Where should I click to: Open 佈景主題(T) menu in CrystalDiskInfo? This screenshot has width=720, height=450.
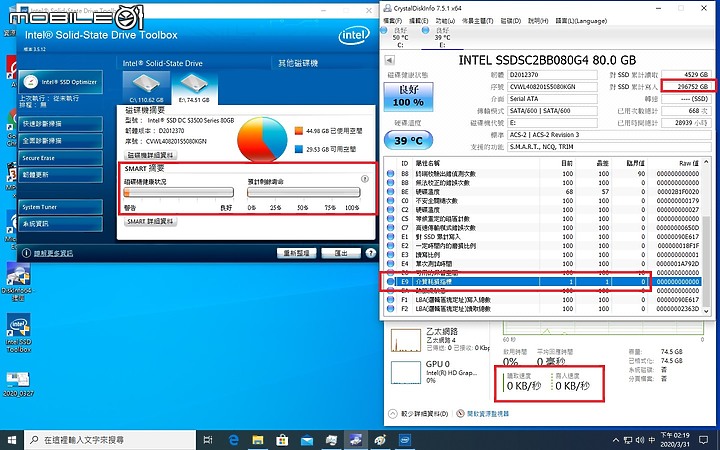click(478, 21)
